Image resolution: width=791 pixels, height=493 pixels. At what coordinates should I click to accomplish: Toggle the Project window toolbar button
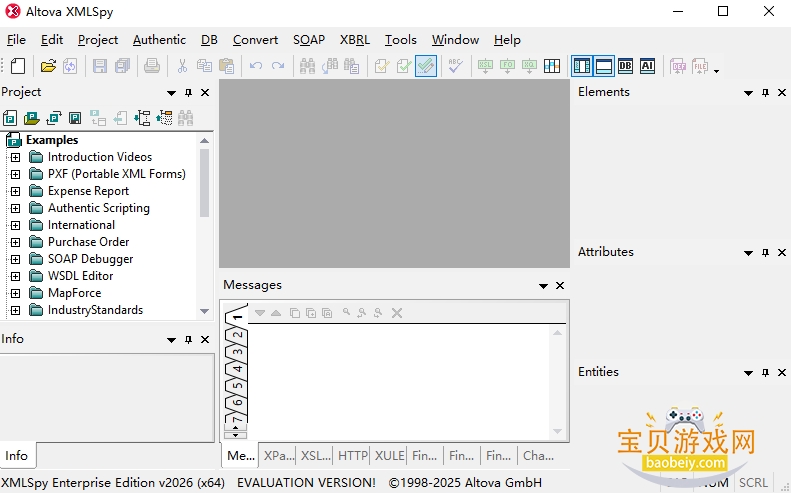tap(582, 66)
